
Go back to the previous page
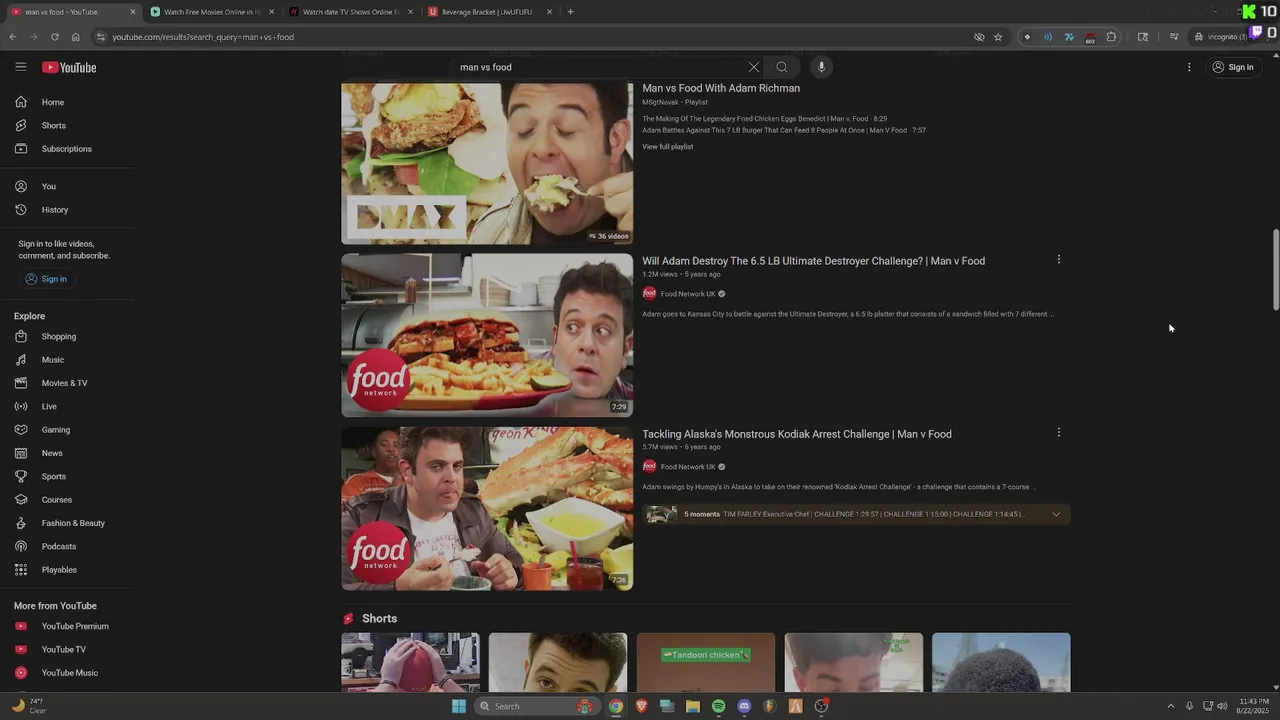tap(12, 37)
